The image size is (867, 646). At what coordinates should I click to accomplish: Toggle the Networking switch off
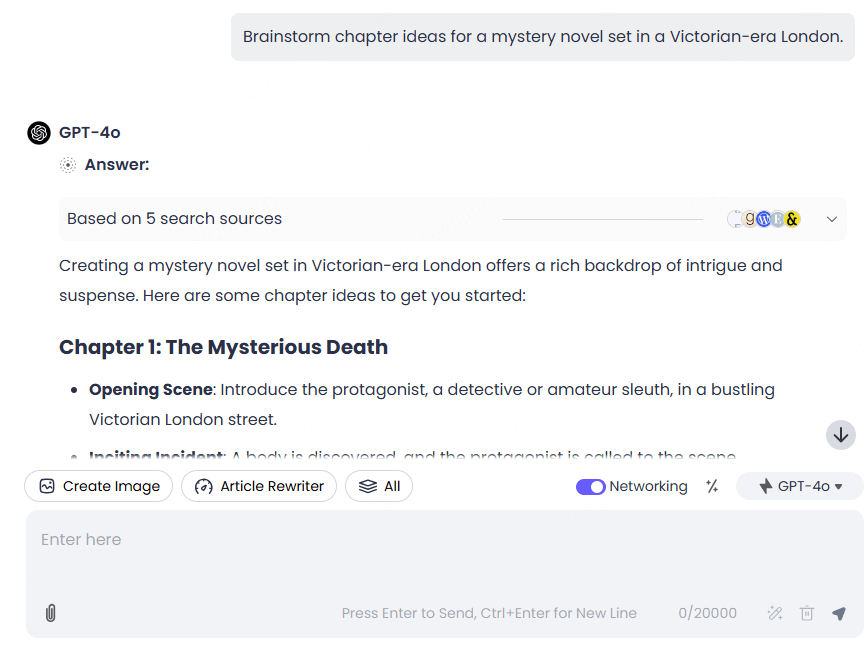590,487
